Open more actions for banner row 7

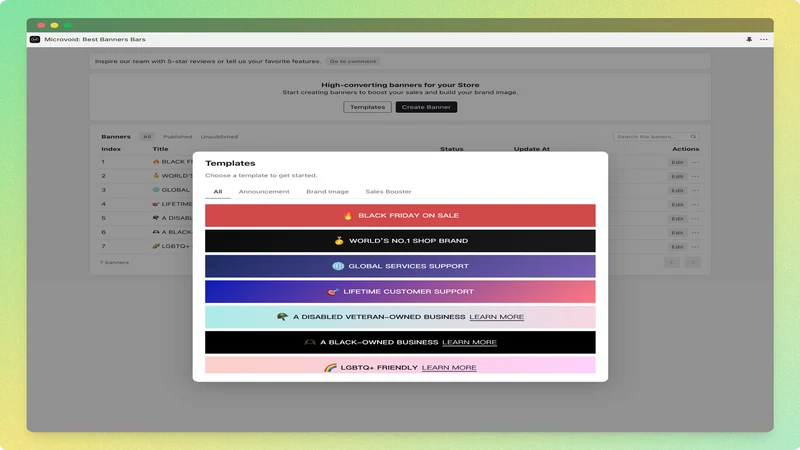tap(695, 247)
